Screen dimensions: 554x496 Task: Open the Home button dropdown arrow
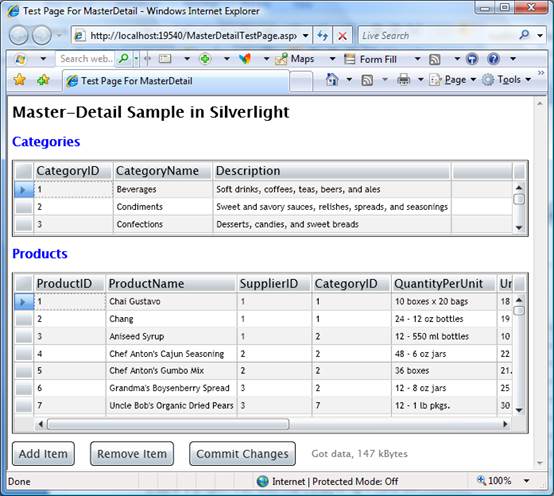(x=349, y=80)
